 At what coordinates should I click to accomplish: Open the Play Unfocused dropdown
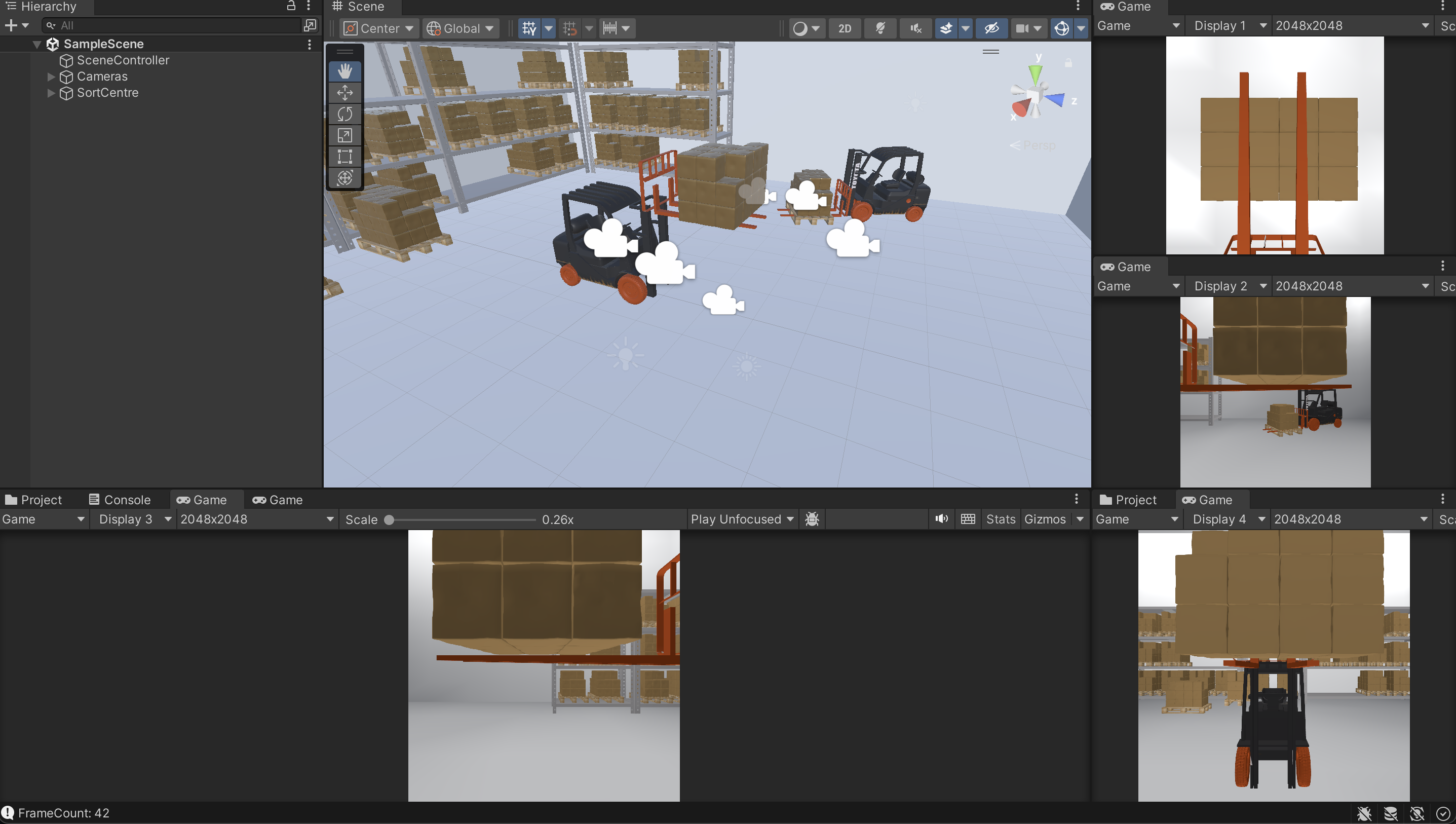click(x=742, y=519)
